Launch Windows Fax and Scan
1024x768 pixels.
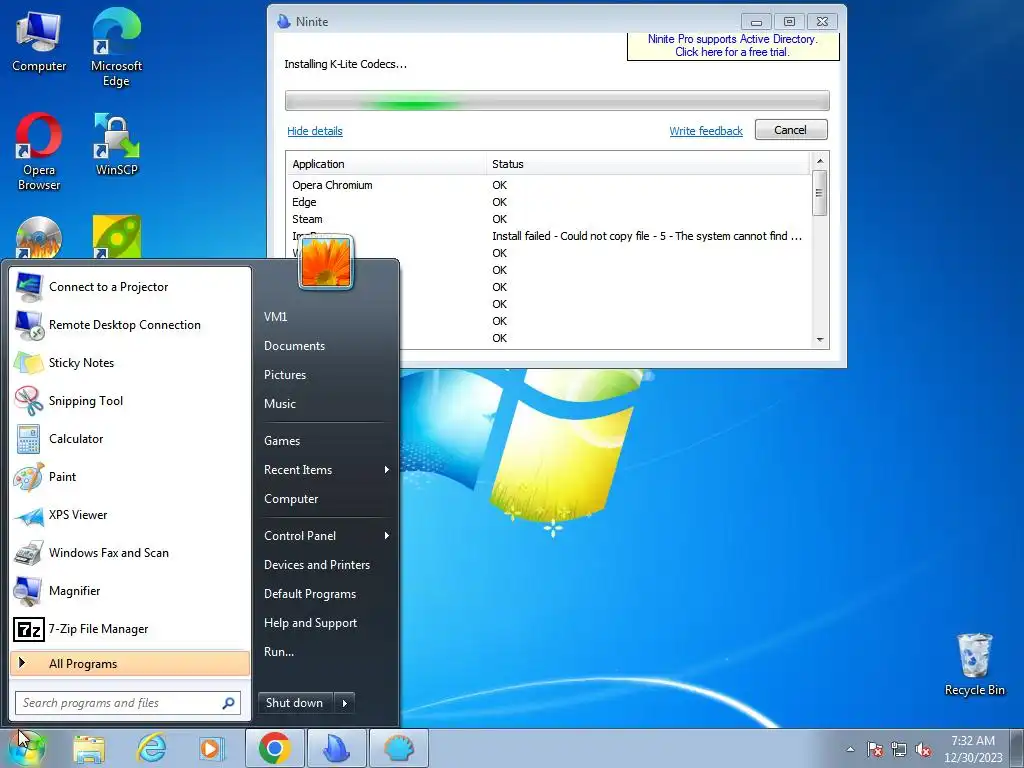(130, 552)
